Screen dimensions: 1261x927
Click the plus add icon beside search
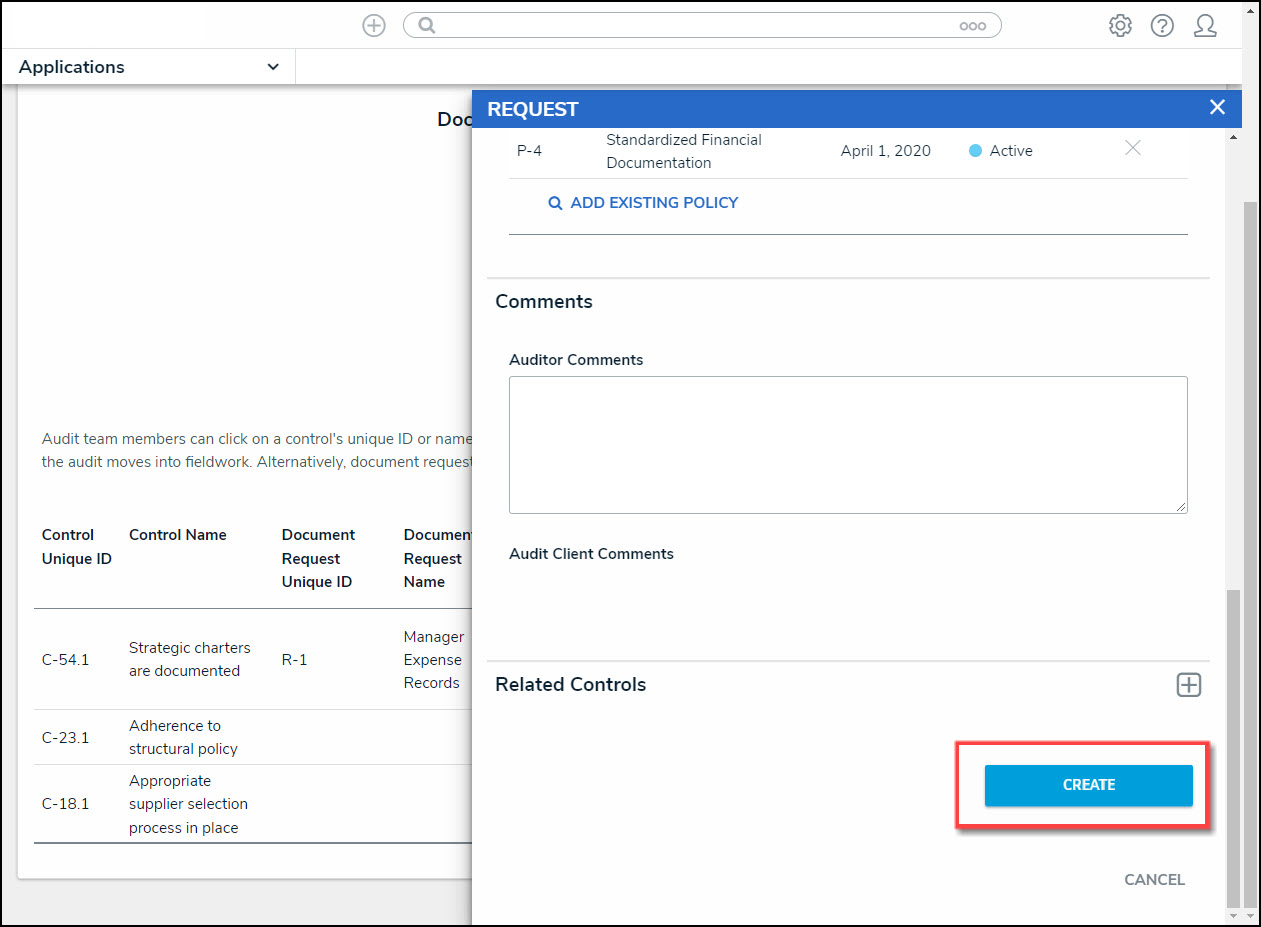373,26
